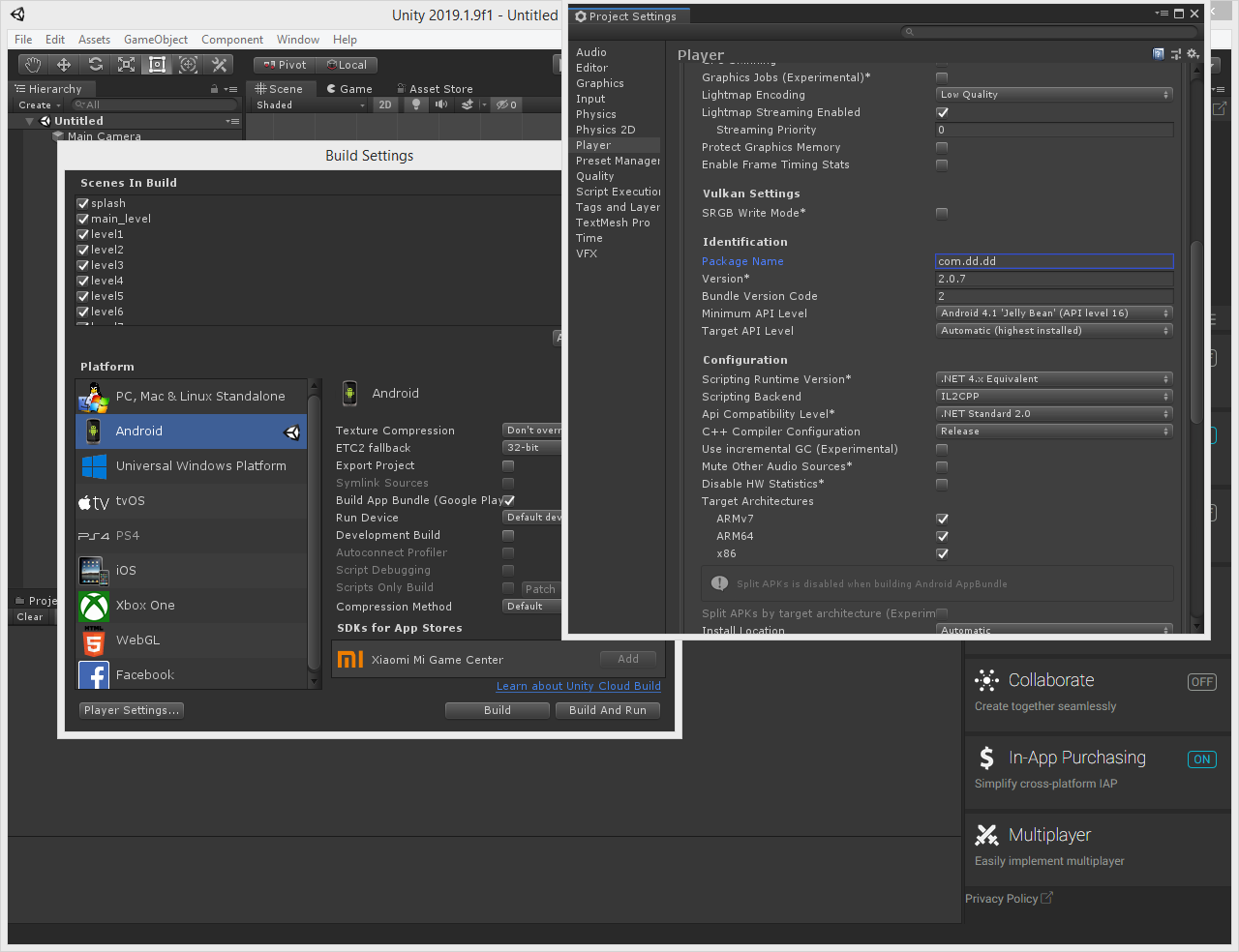The image size is (1239, 952).
Task: Open Player preset selector icon
Action: tap(1176, 54)
